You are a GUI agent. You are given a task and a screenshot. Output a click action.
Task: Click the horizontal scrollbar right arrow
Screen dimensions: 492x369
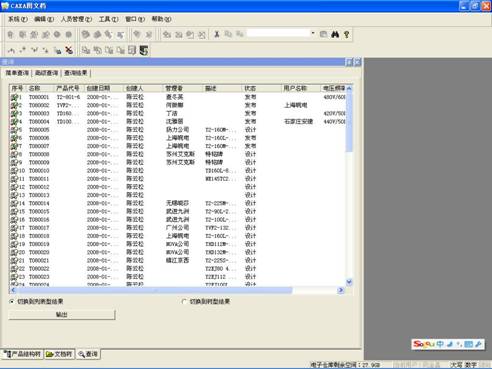[x=341, y=290]
